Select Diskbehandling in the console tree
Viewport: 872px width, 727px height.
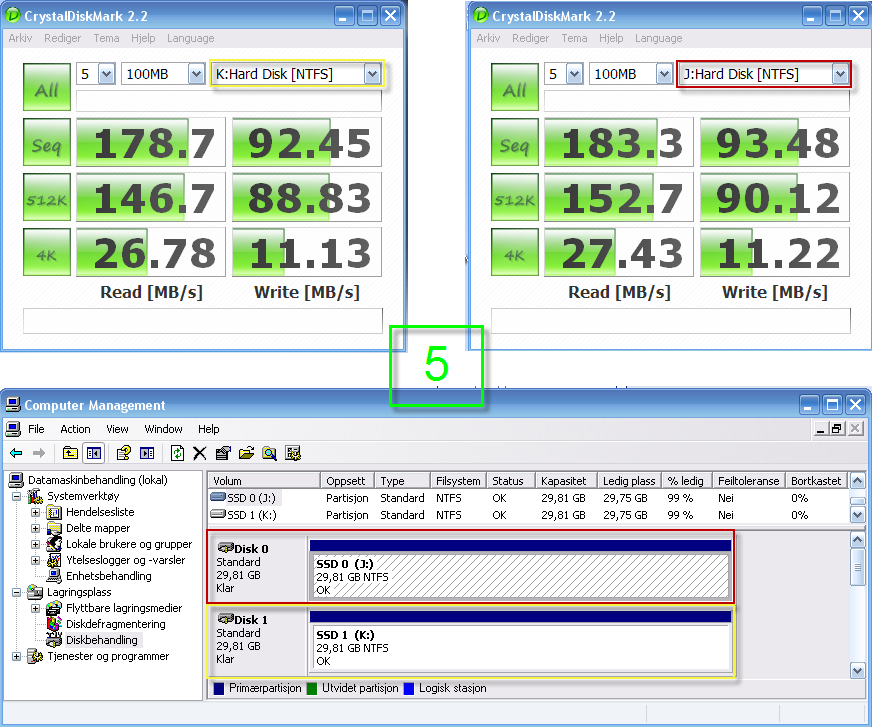tap(102, 640)
